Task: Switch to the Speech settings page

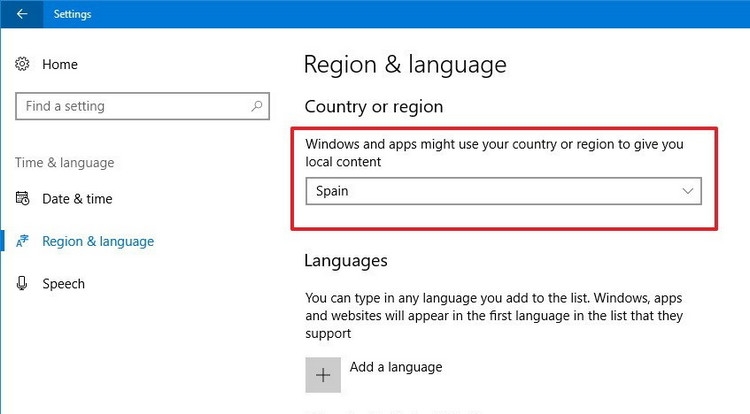Action: pos(63,284)
